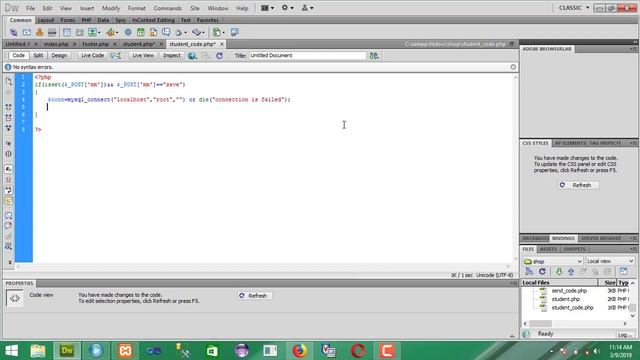Open the Site dropdown icon in application bar

tap(307, 8)
